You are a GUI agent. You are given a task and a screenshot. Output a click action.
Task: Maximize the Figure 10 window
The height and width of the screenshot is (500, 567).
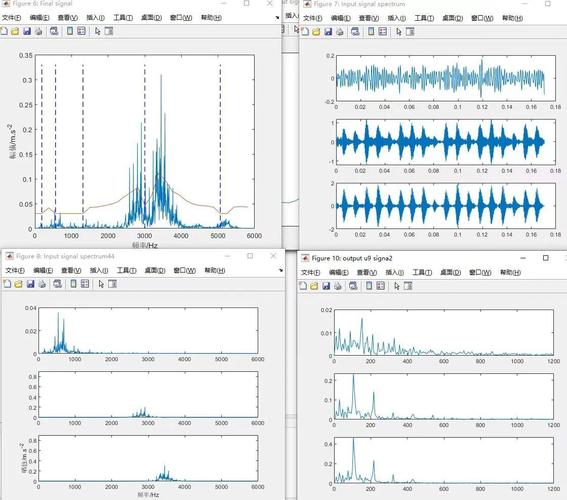[546, 258]
